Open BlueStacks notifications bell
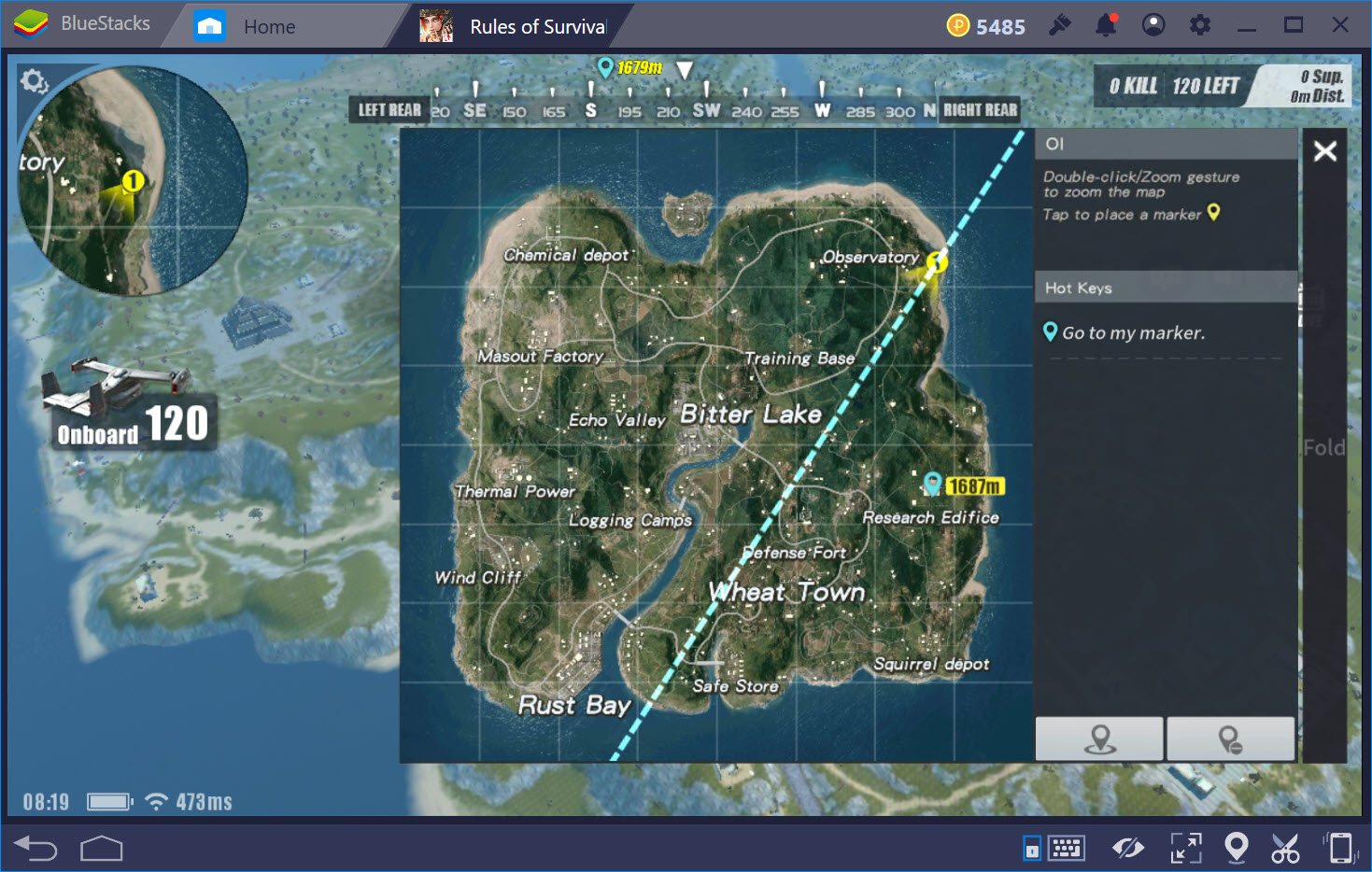Viewport: 1372px width, 872px height. click(1106, 25)
